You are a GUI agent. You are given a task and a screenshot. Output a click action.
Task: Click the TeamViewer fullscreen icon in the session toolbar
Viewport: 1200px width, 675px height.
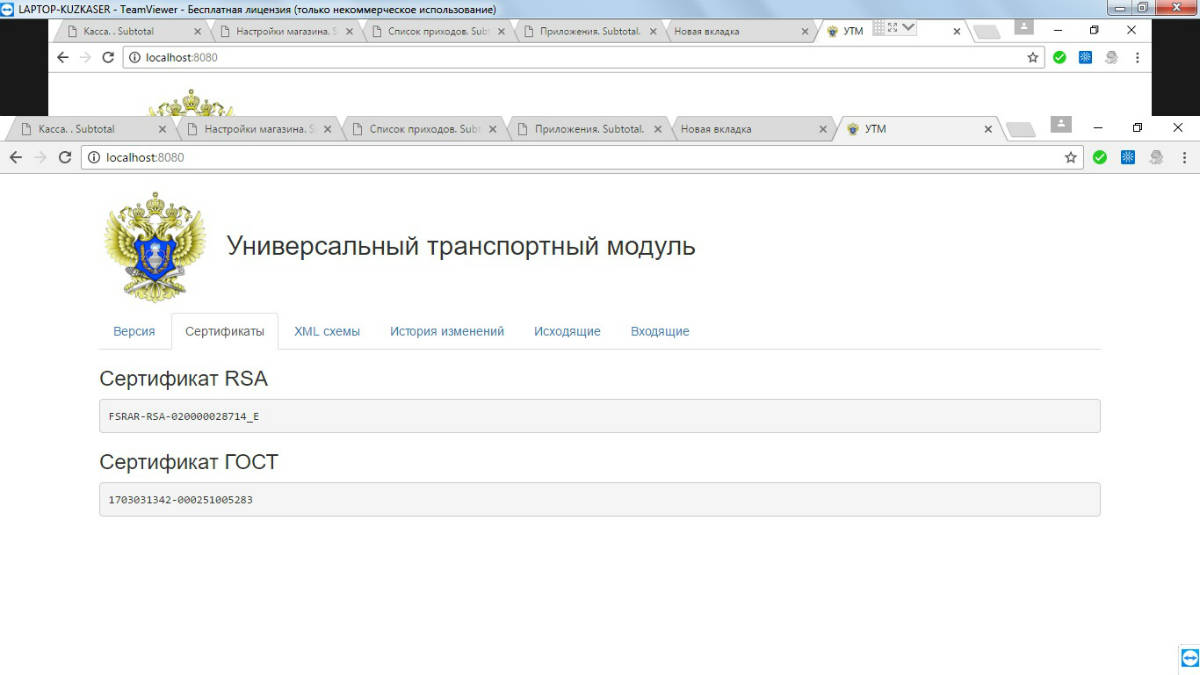tap(893, 28)
